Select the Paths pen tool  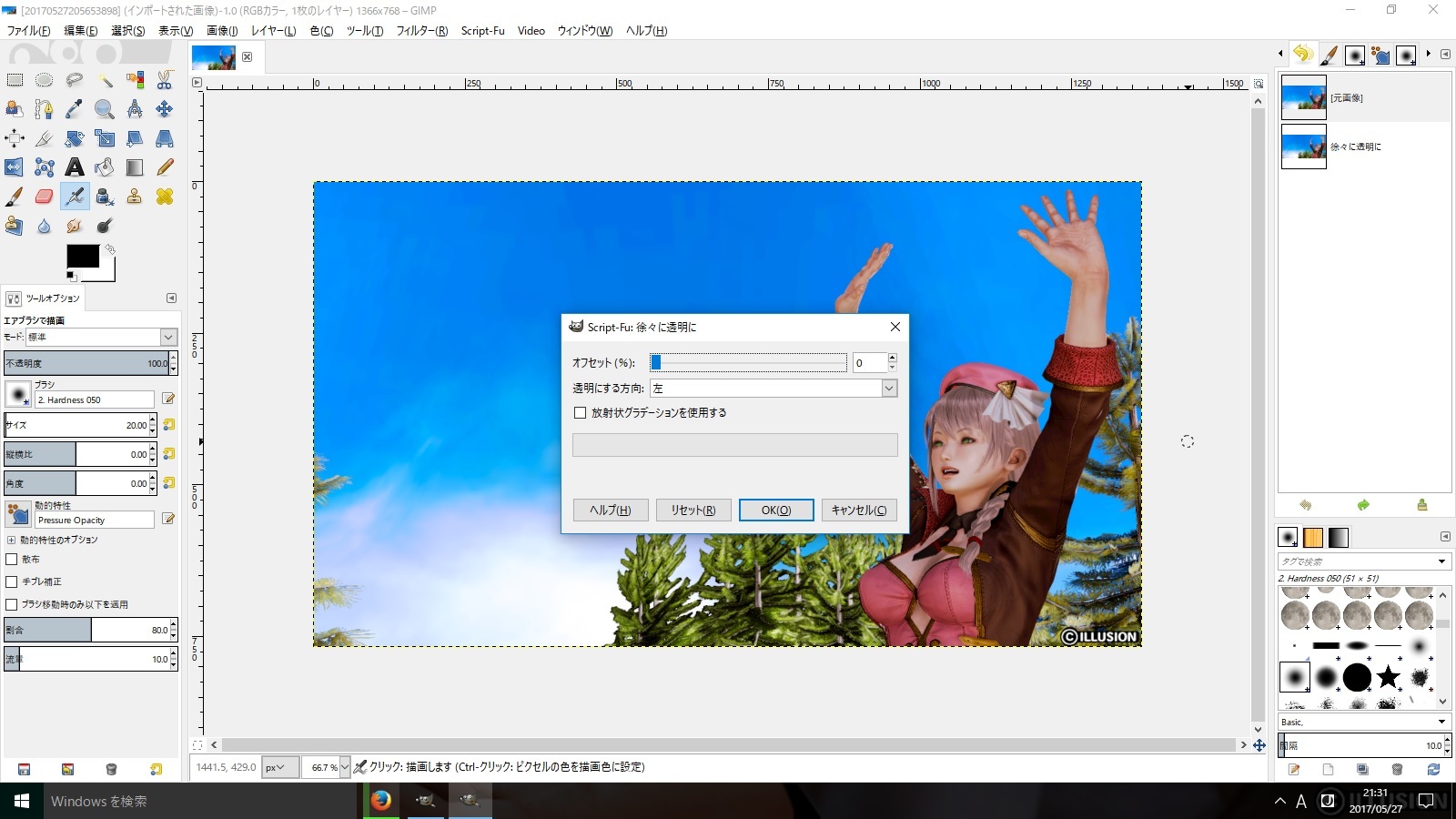pos(44,109)
